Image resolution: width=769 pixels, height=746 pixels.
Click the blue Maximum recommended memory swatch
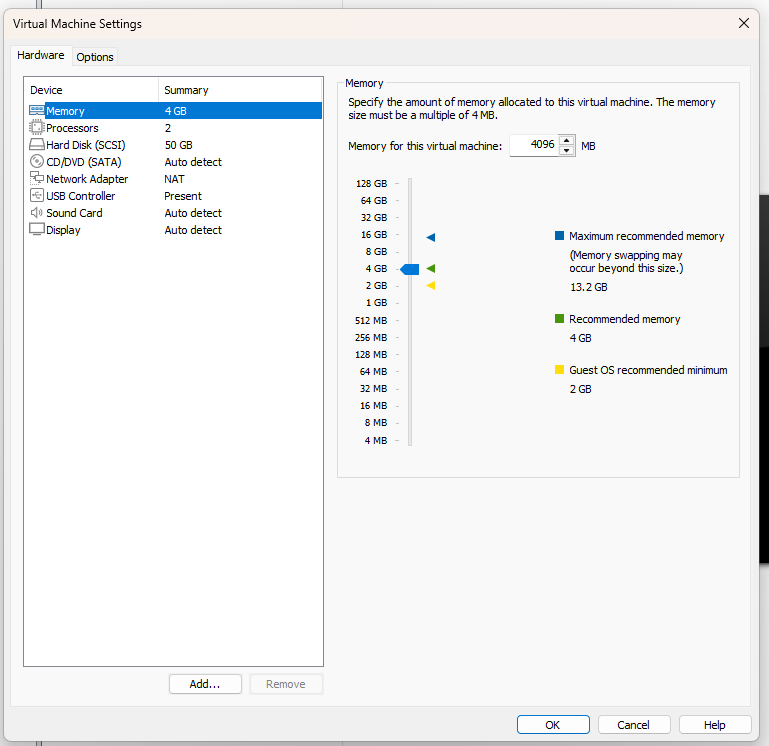pos(559,235)
